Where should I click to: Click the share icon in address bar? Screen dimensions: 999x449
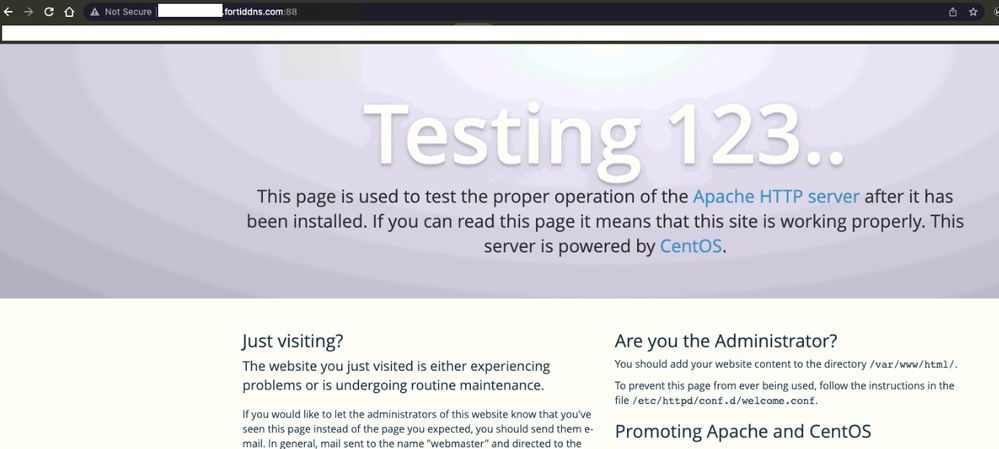(x=953, y=11)
